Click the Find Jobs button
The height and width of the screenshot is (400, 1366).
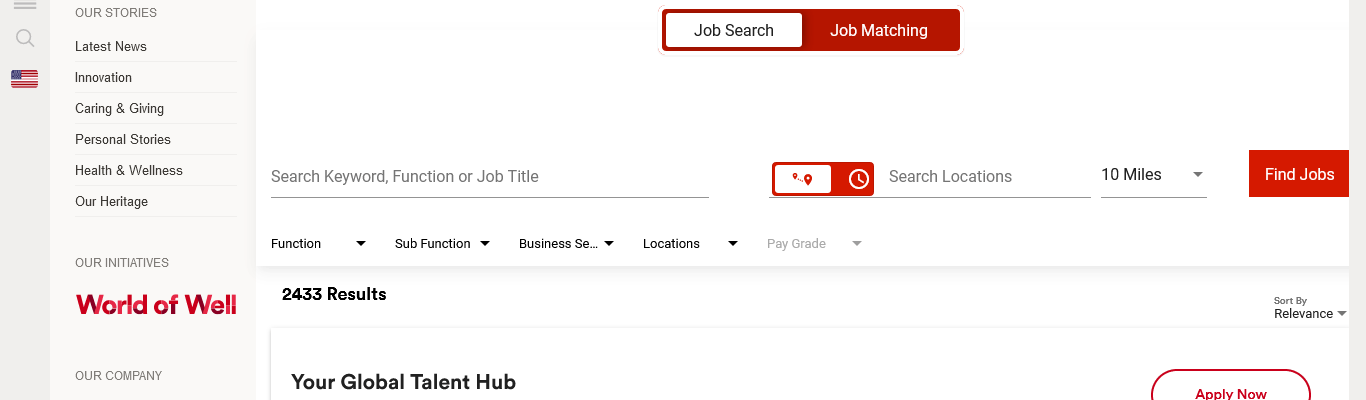[x=1298, y=174]
